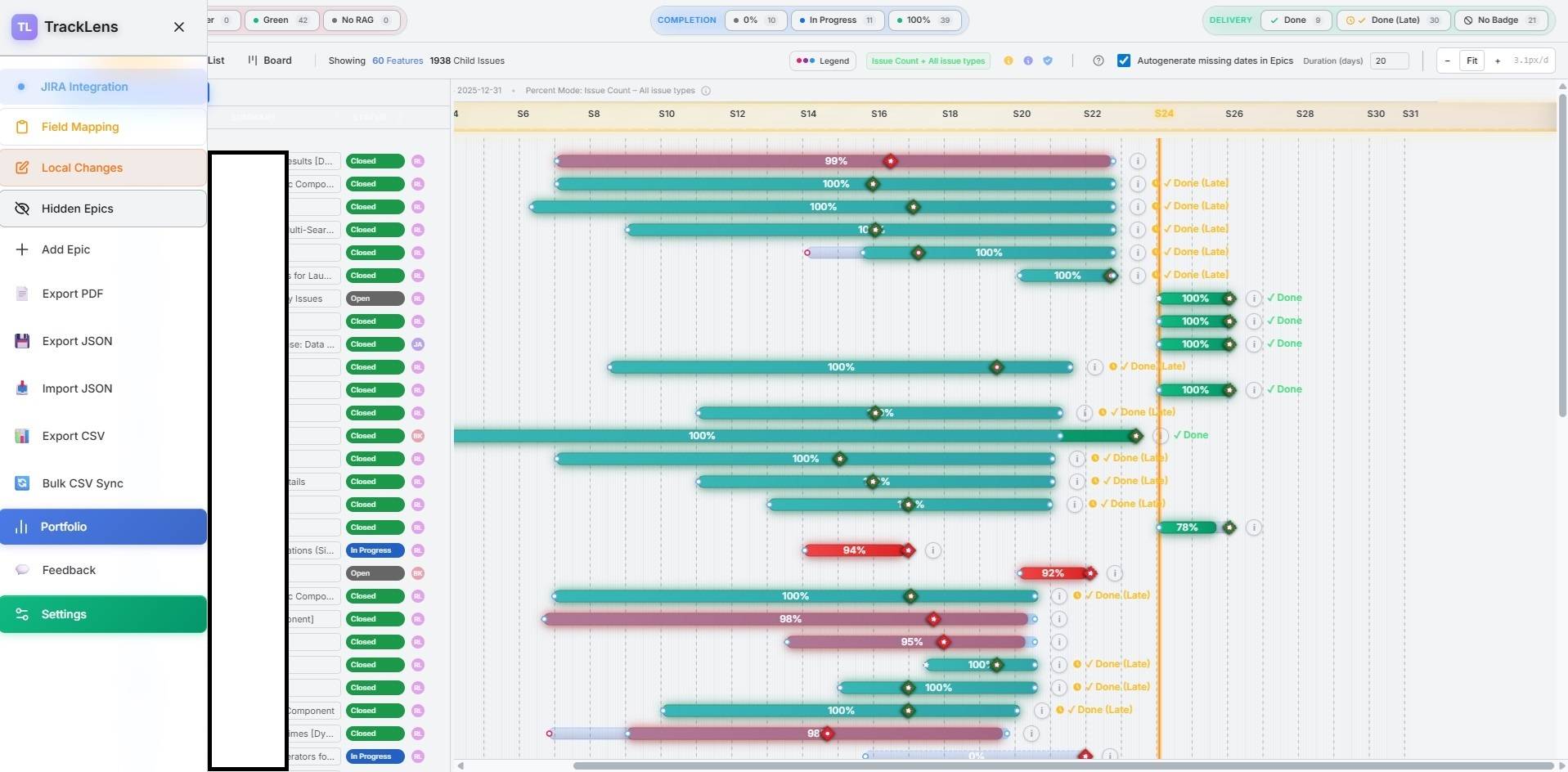The width and height of the screenshot is (1568, 772).
Task: Open the Legend popup
Action: click(x=823, y=61)
